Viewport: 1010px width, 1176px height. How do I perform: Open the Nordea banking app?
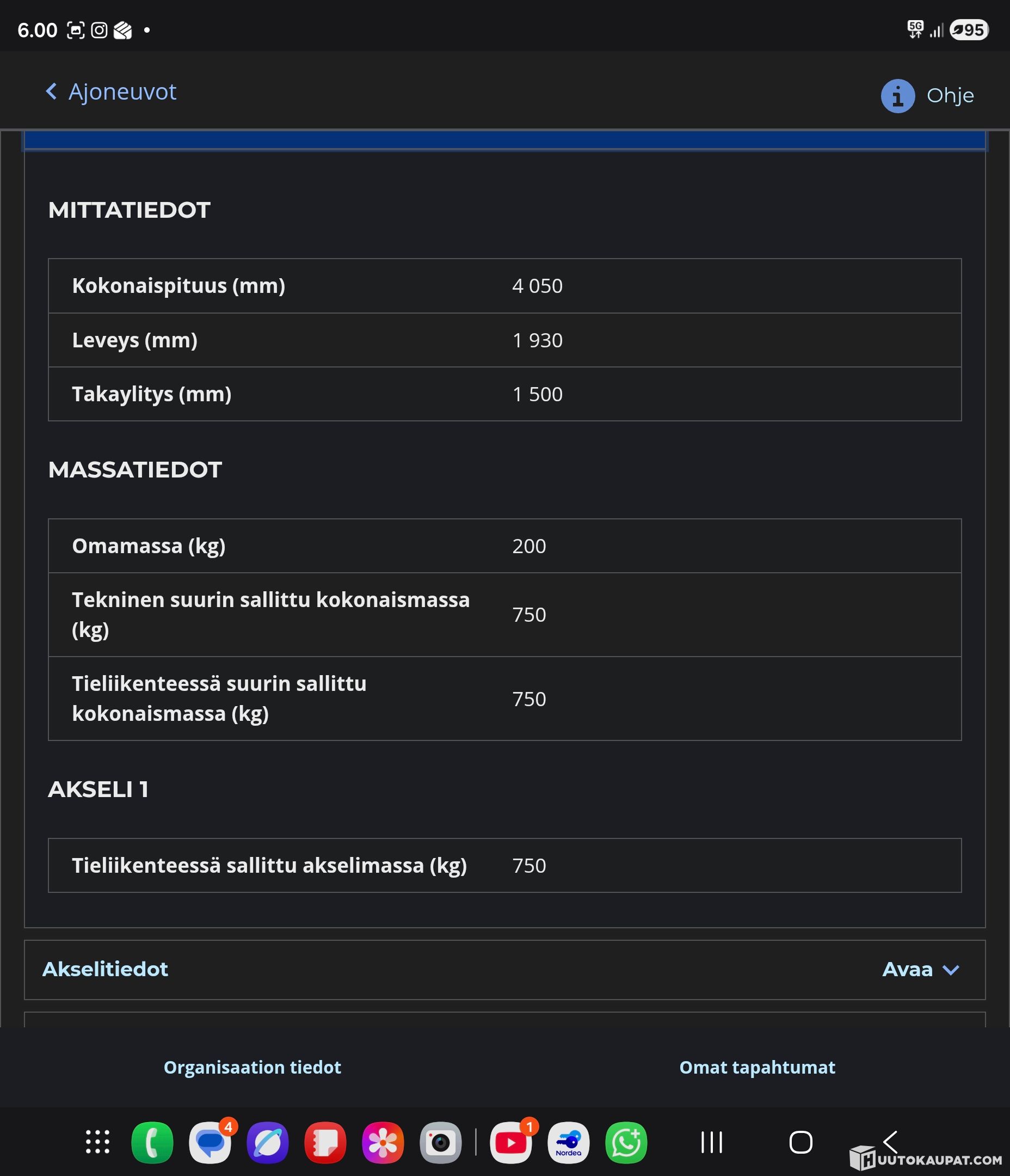click(568, 1142)
